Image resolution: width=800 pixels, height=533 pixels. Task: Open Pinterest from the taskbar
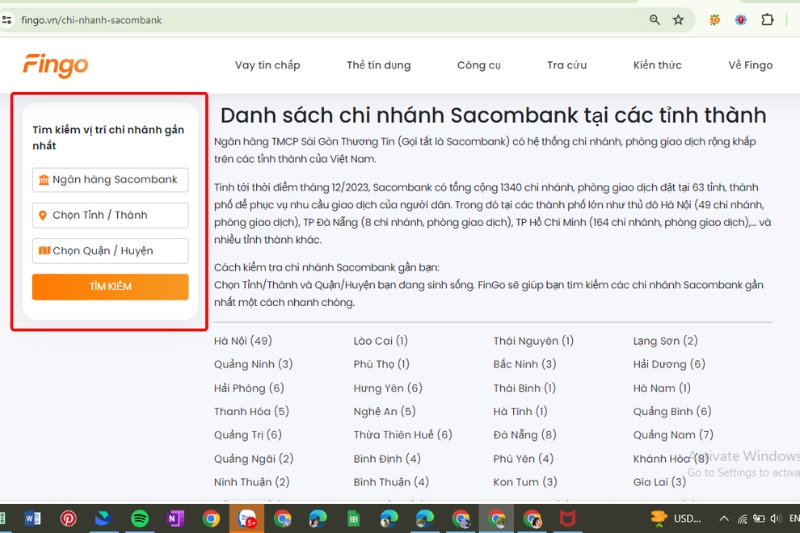68,519
